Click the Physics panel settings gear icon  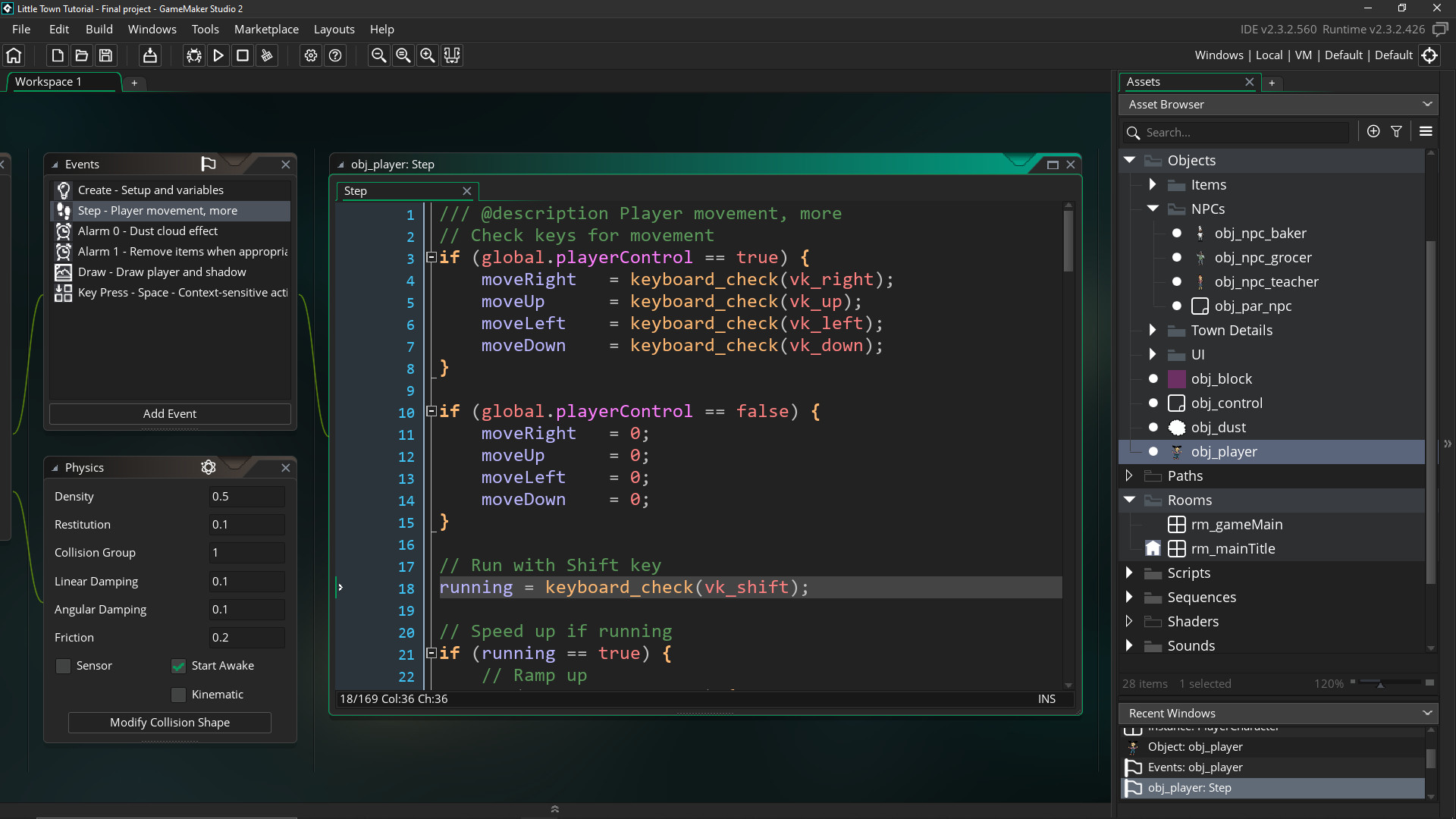point(207,466)
